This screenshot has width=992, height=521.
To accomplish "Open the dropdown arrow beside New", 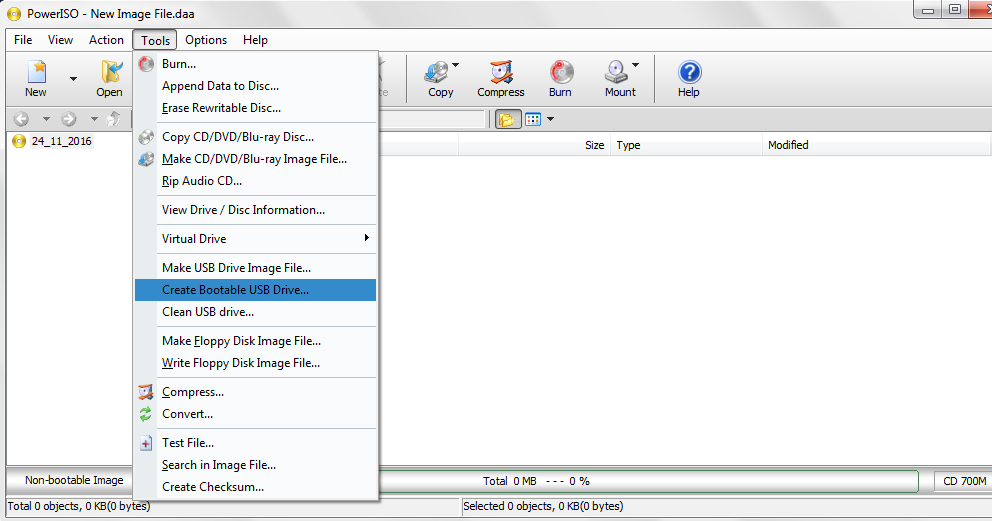I will [73, 79].
